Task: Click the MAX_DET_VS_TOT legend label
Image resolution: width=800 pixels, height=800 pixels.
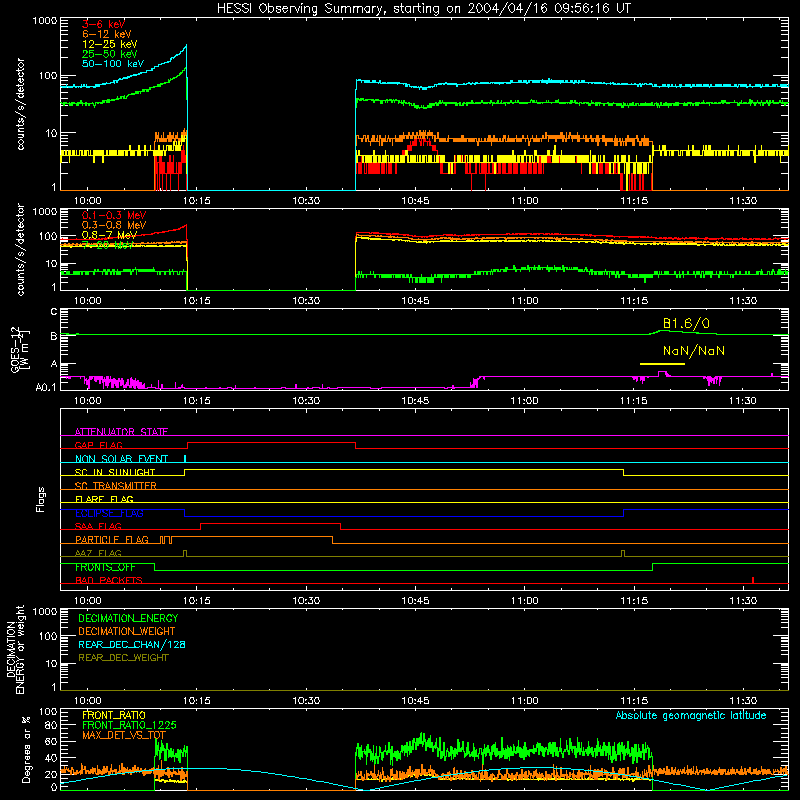Action: [x=124, y=735]
